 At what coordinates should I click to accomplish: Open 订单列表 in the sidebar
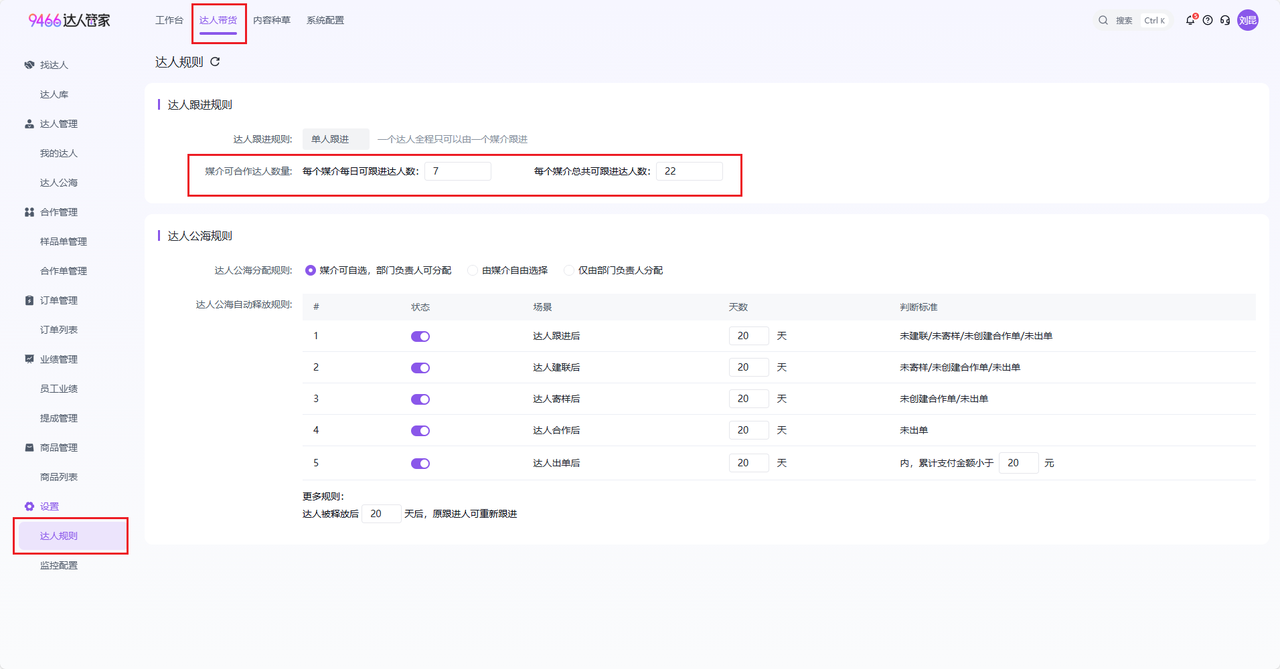point(58,330)
